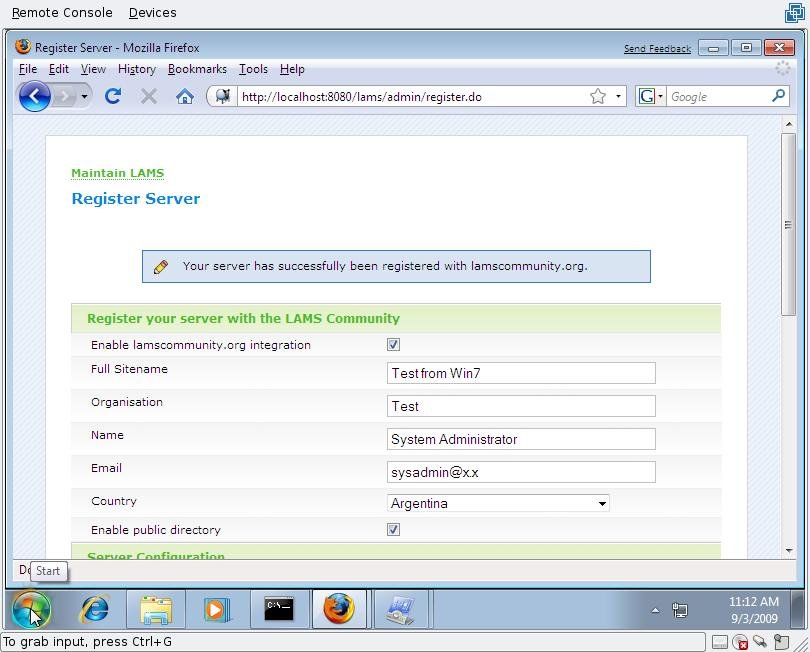Click the Maintain LAMS link

point(117,173)
